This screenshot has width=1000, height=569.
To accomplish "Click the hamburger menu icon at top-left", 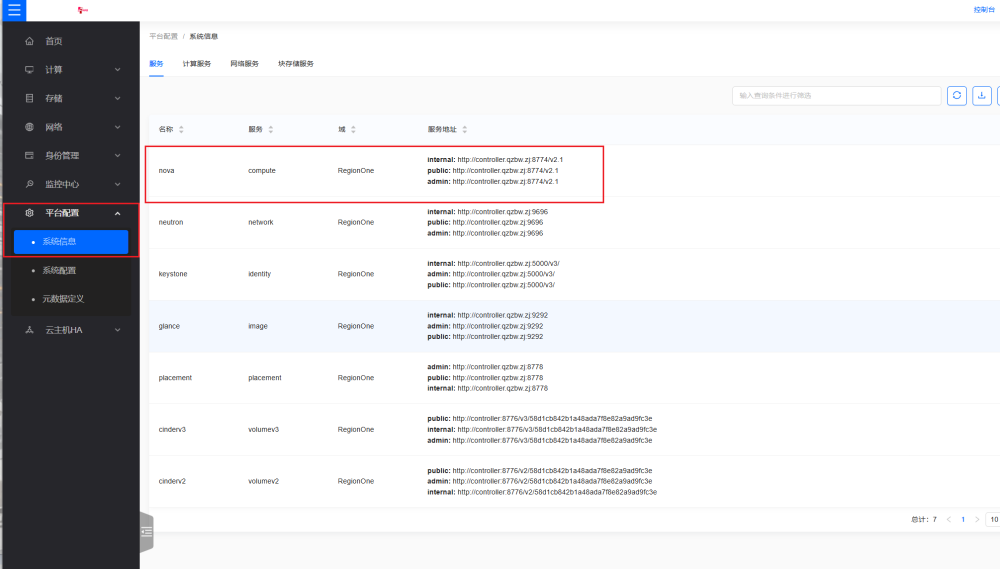I will [14, 11].
